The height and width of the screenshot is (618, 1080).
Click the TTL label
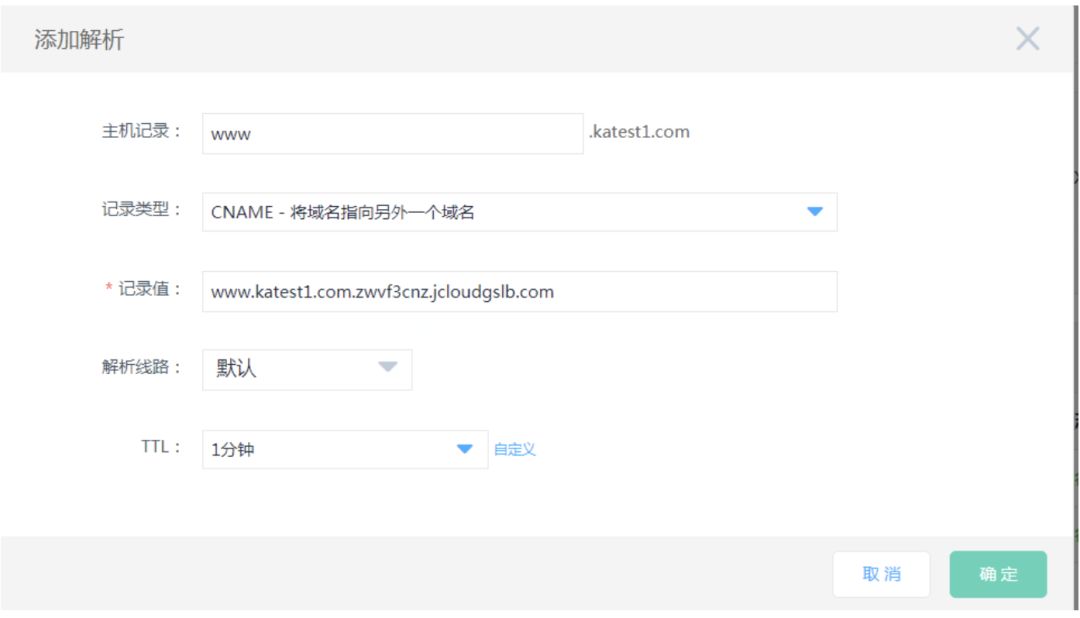pos(160,446)
